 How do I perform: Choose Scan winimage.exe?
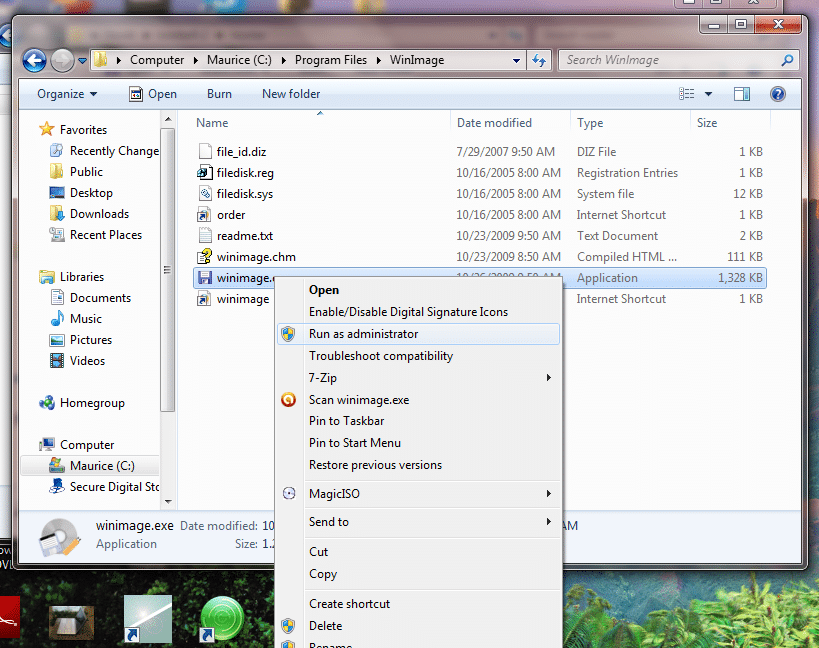[418, 400]
